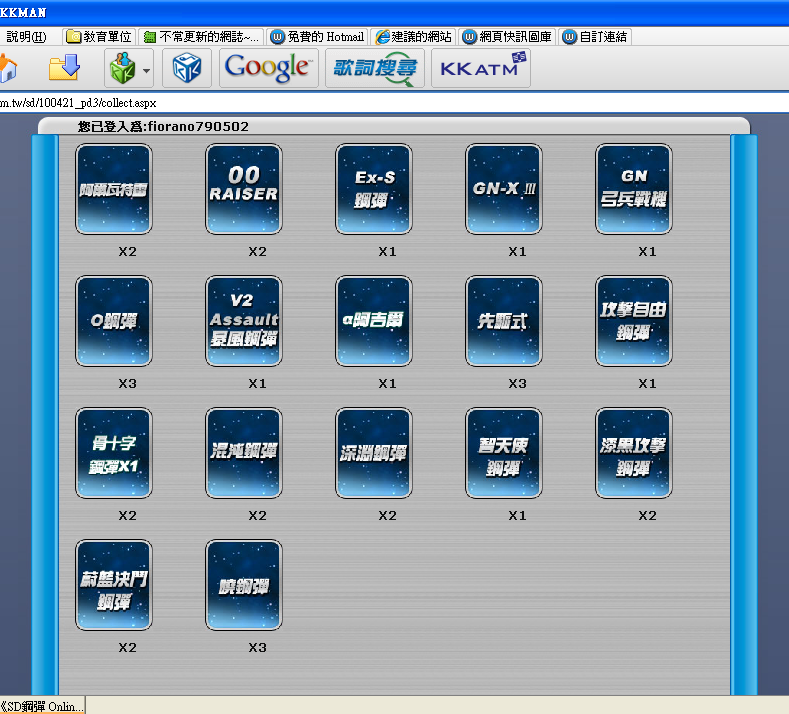Open the 自訂連結 bookmark
Screen dimensions: 789x714
[x=594, y=37]
